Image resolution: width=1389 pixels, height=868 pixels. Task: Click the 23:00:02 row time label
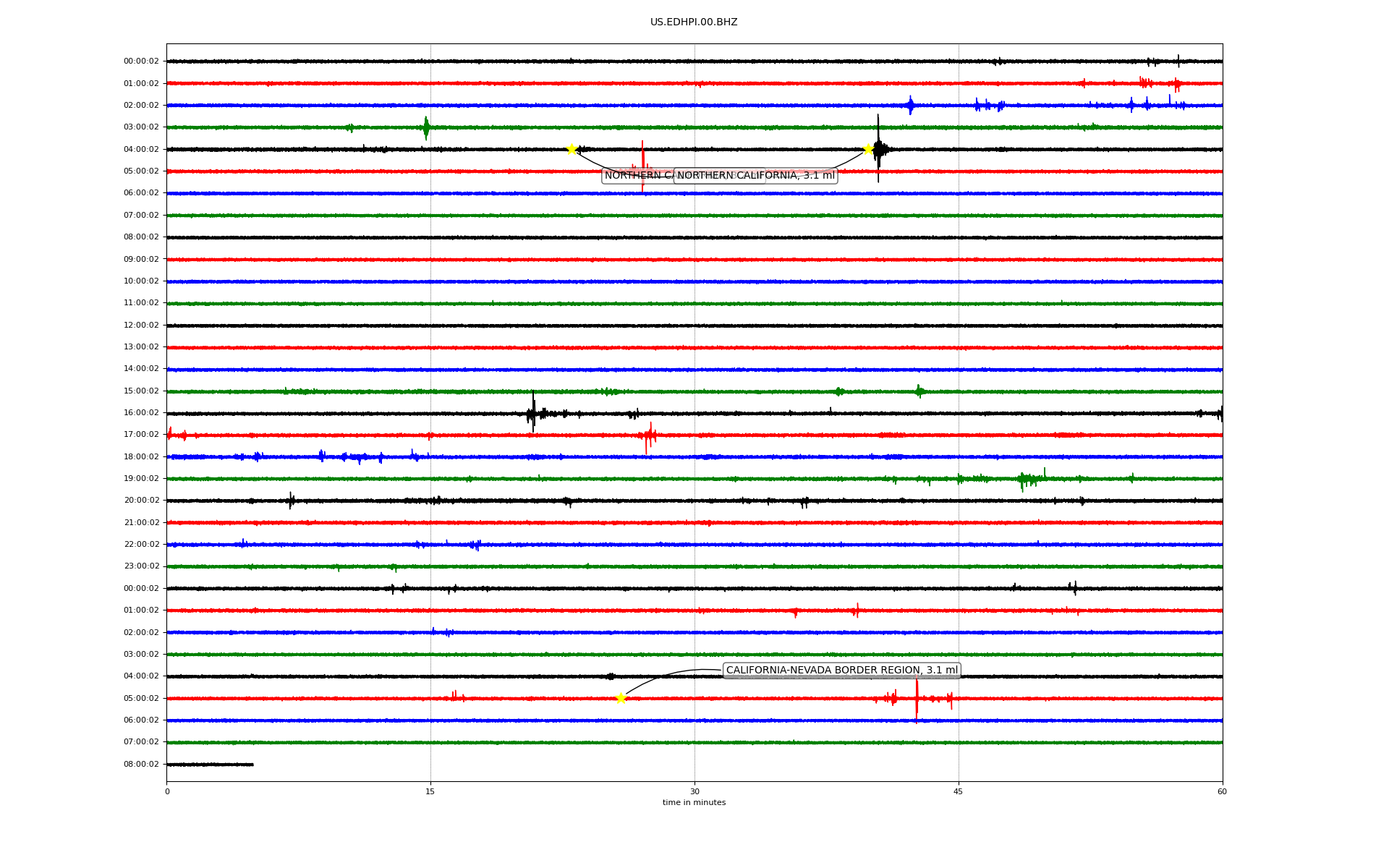pos(141,566)
